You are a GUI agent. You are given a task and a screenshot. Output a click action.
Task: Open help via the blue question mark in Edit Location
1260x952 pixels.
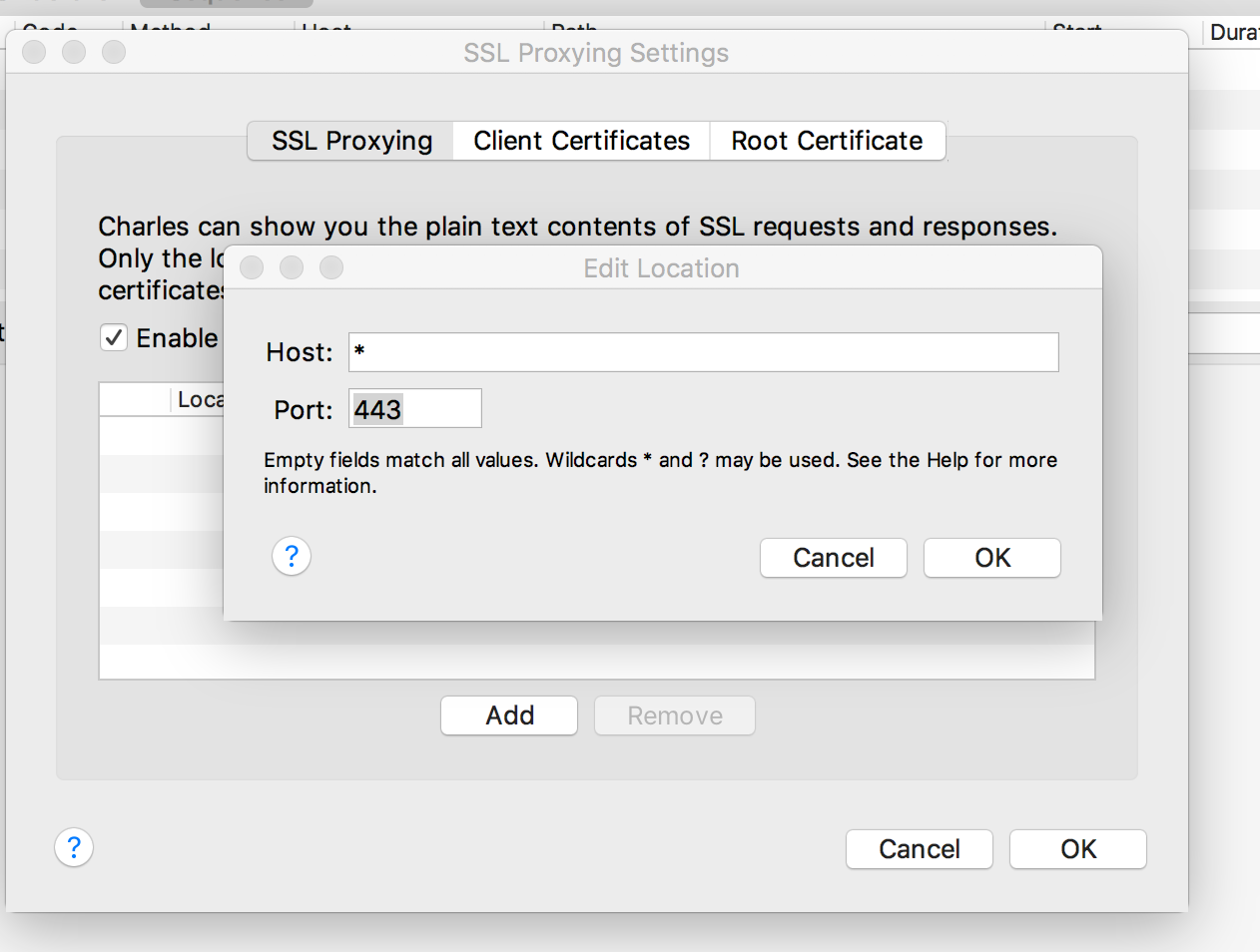point(291,556)
